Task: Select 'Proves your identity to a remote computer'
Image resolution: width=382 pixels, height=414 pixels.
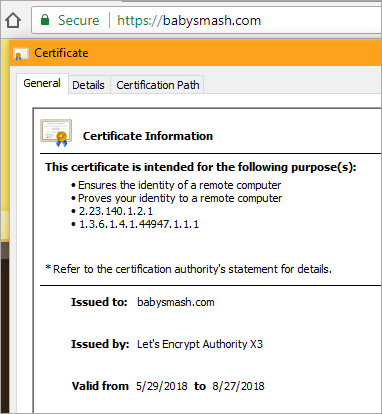Action: pyautogui.click(x=180, y=198)
